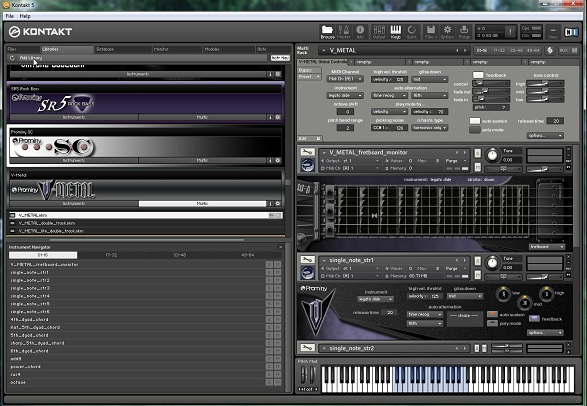Click the Master metronome icon
This screenshot has width=587, height=406.
[x=344, y=32]
